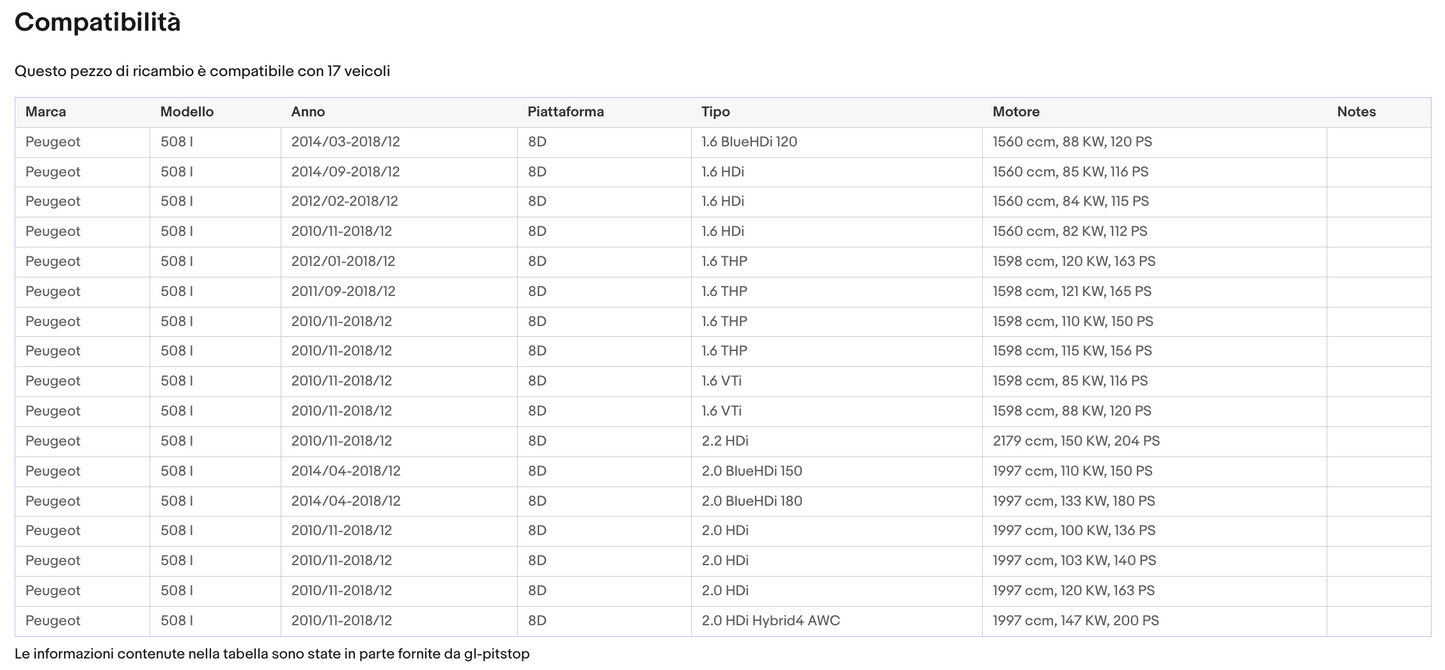Click the Notes column header
The image size is (1445, 670).
1356,112
